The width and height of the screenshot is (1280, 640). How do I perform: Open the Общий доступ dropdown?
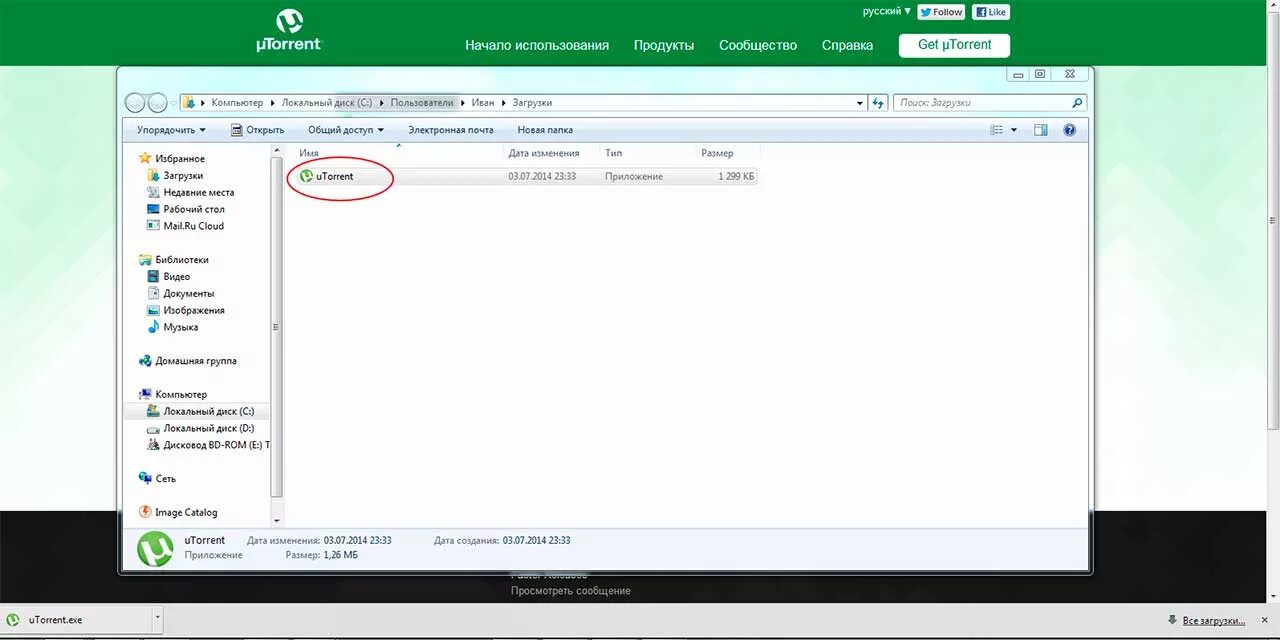[x=346, y=130]
